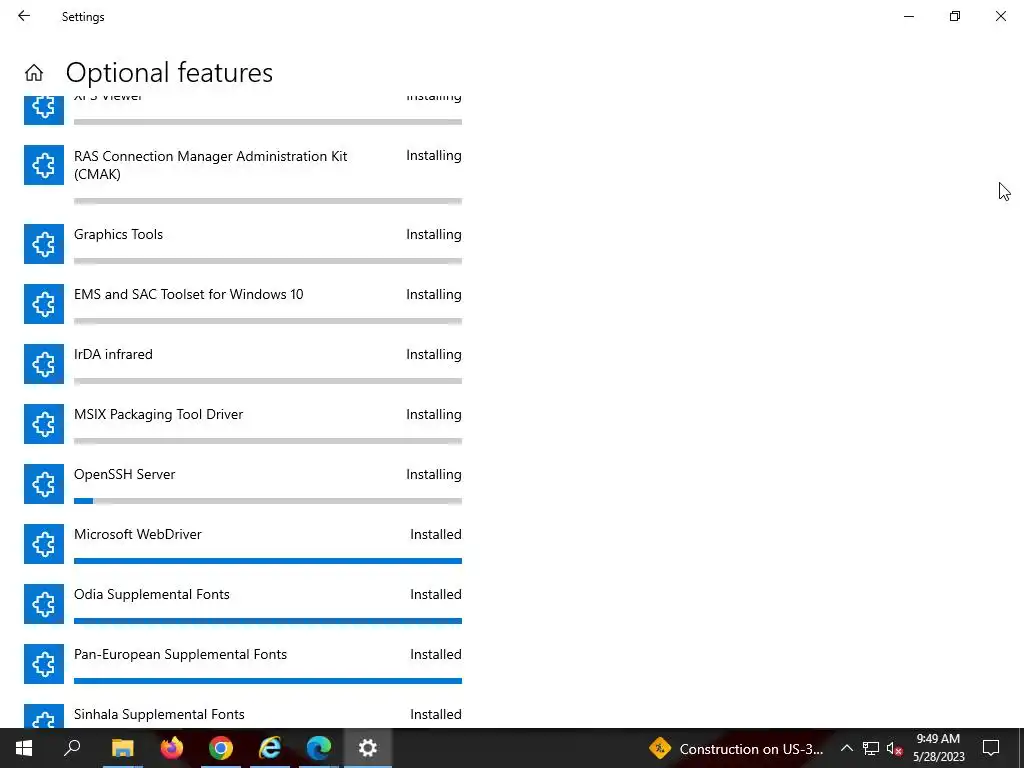Select the Microsoft WebDriver feature icon

[44, 544]
